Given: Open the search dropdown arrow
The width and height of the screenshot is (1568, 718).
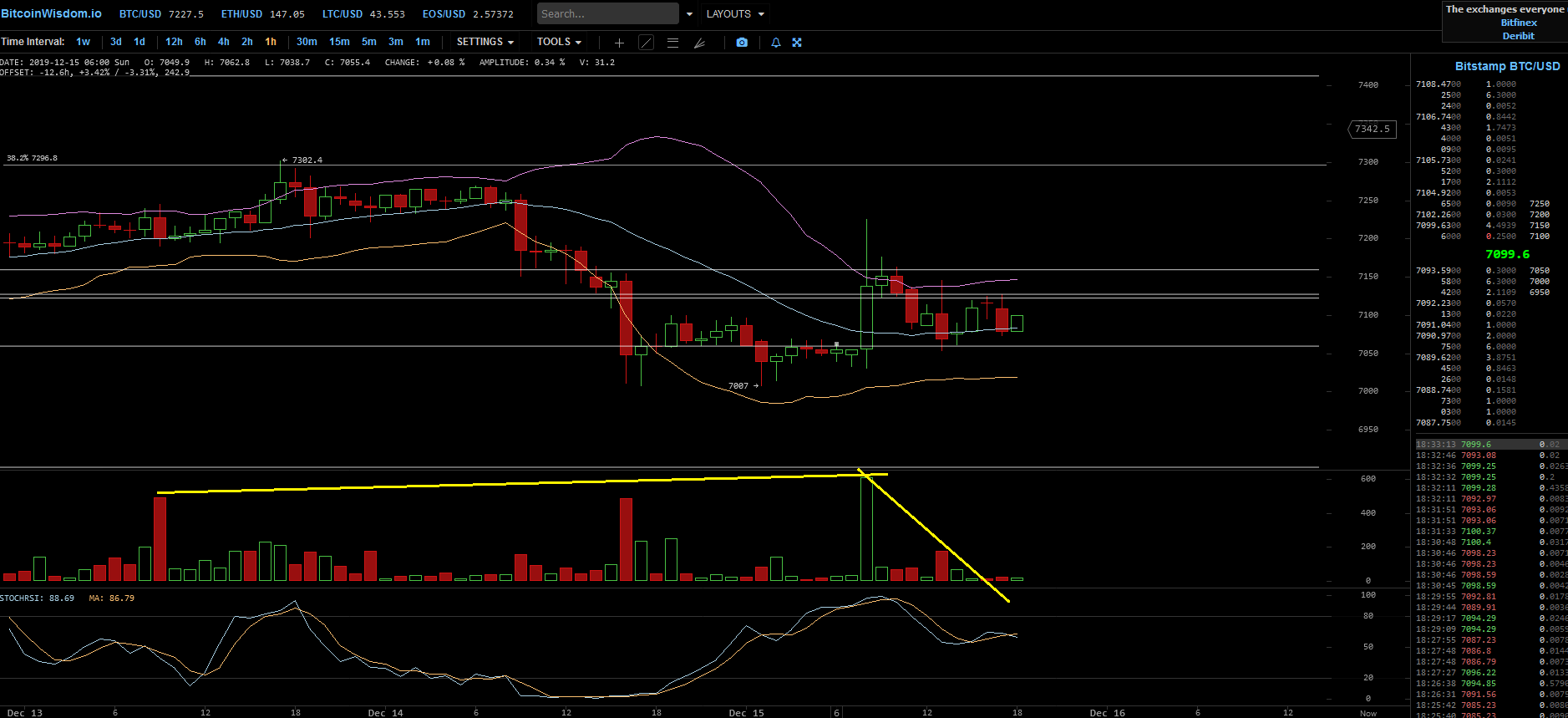Looking at the screenshot, I should pyautogui.click(x=689, y=14).
